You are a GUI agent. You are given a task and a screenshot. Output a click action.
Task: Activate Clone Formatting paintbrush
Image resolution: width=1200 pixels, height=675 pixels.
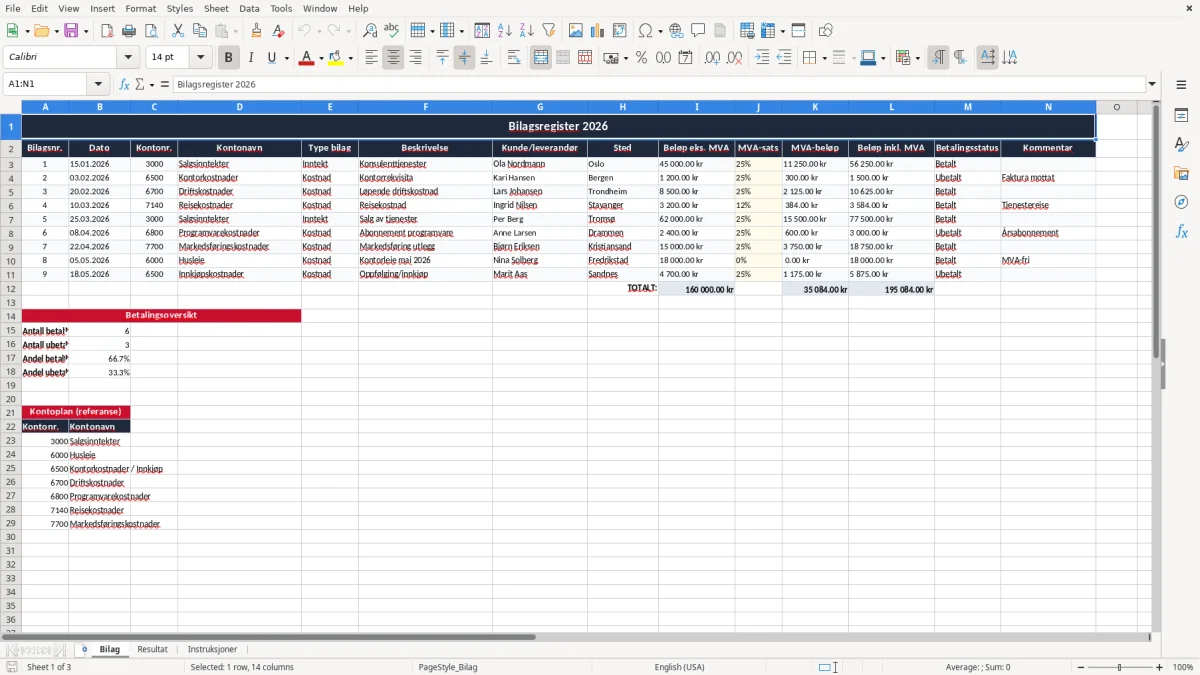tap(256, 31)
